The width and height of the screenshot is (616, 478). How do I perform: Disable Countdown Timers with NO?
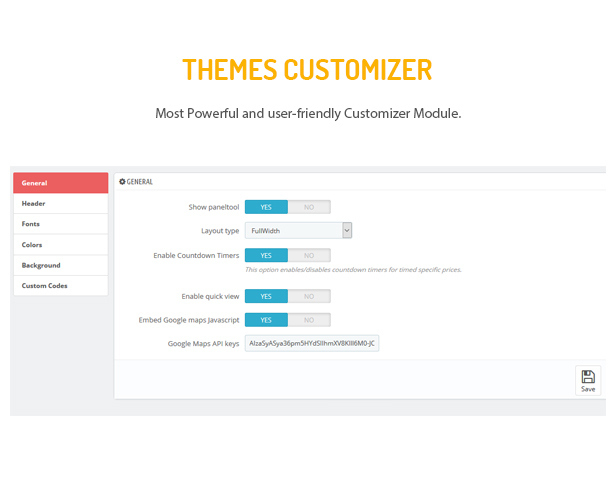309,255
